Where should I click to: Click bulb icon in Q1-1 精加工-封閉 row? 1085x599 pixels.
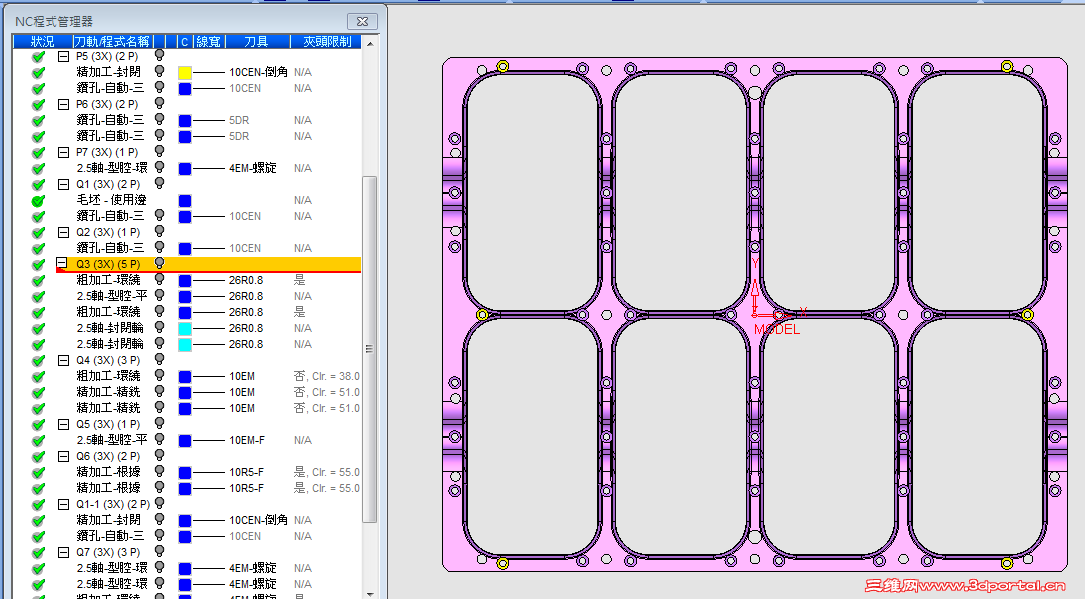tap(159, 519)
